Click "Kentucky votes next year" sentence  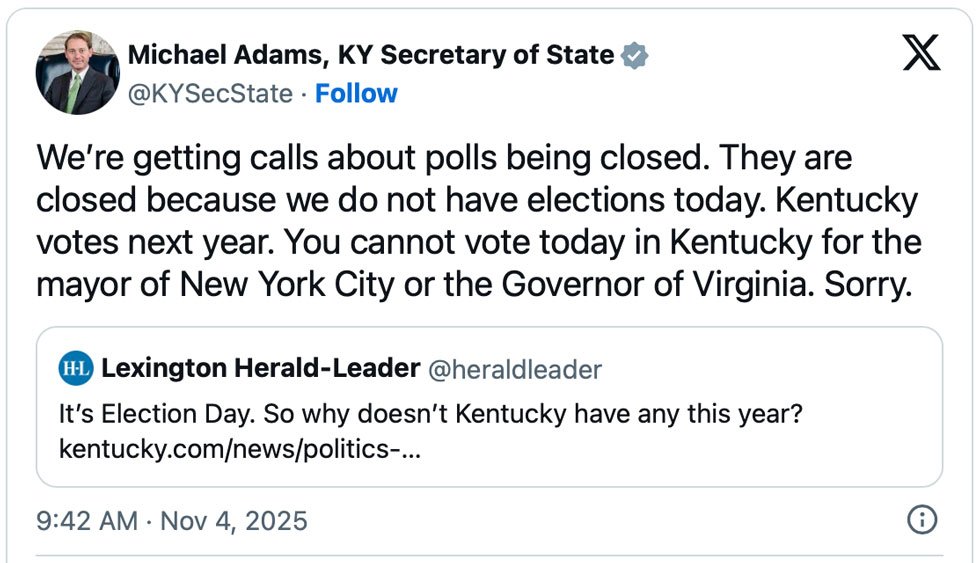(150, 243)
